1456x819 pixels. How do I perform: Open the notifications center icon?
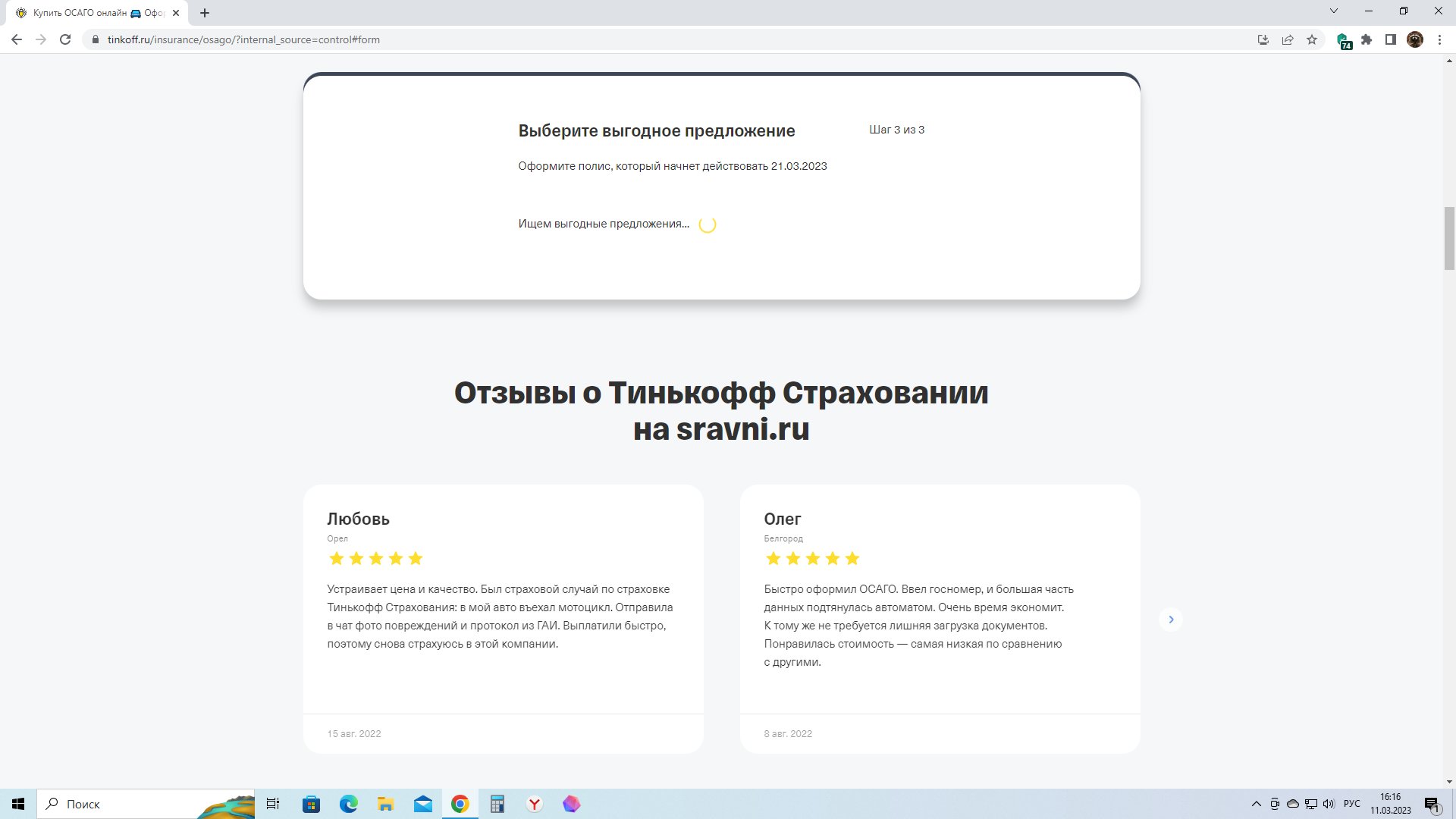click(1432, 804)
